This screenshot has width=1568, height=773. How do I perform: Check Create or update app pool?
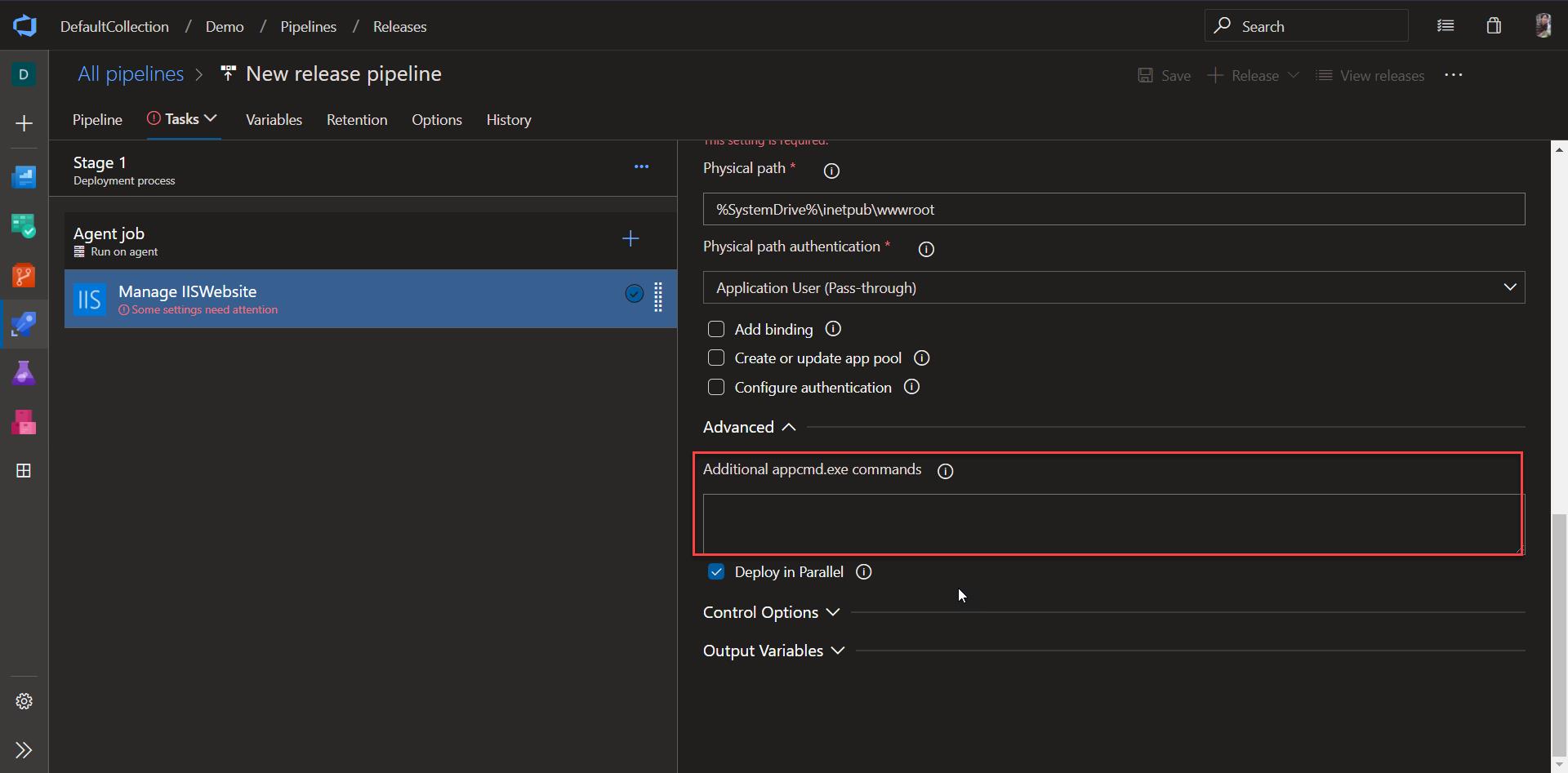[x=716, y=358]
